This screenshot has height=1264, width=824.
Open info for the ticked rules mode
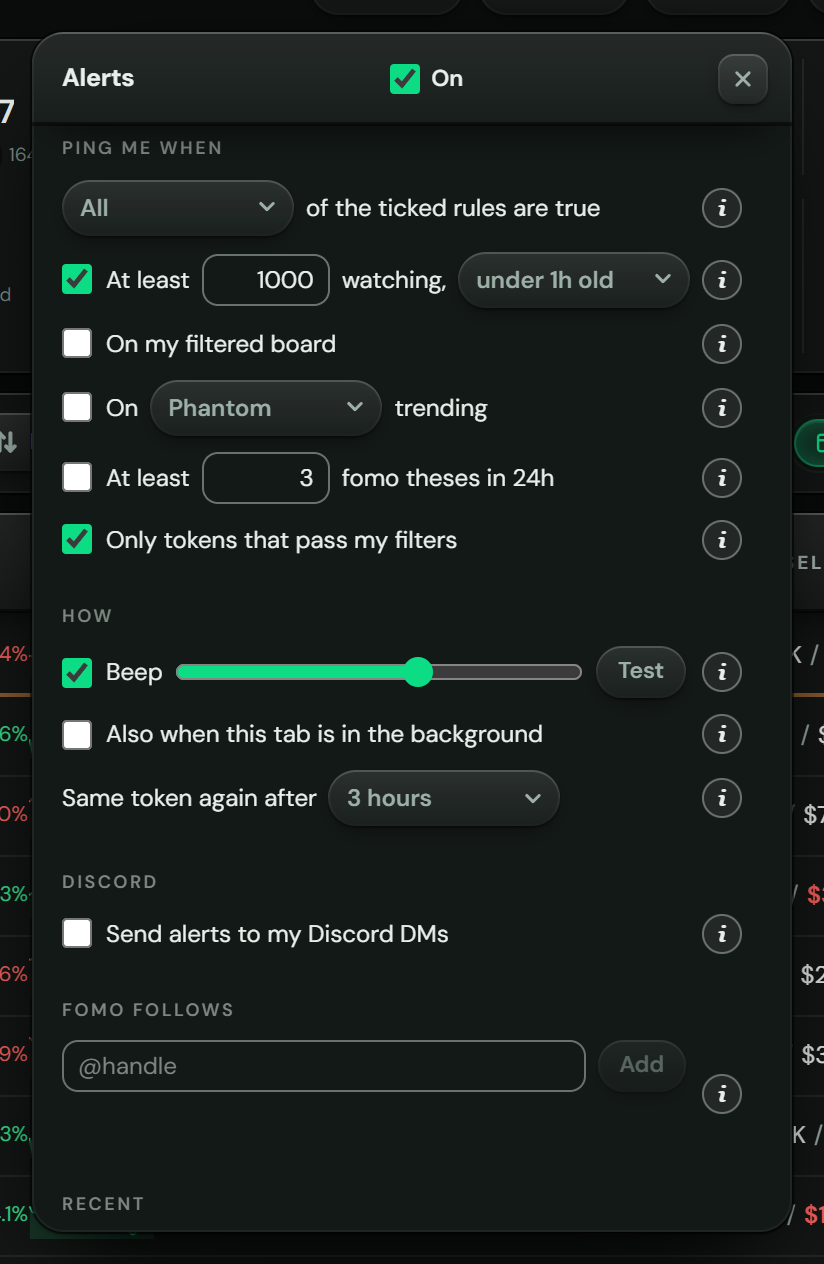click(x=722, y=209)
